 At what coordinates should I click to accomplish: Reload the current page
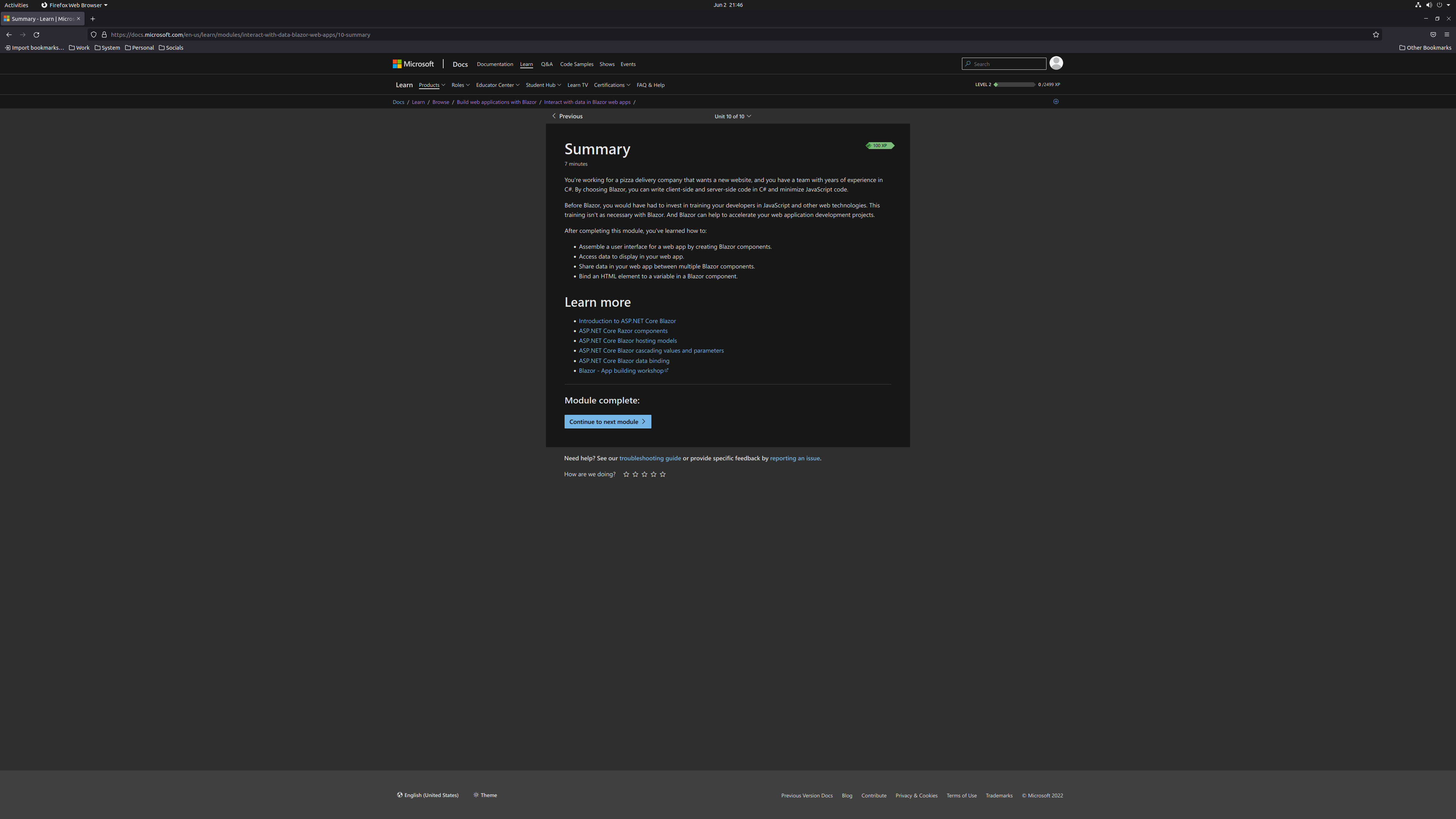coord(36,35)
